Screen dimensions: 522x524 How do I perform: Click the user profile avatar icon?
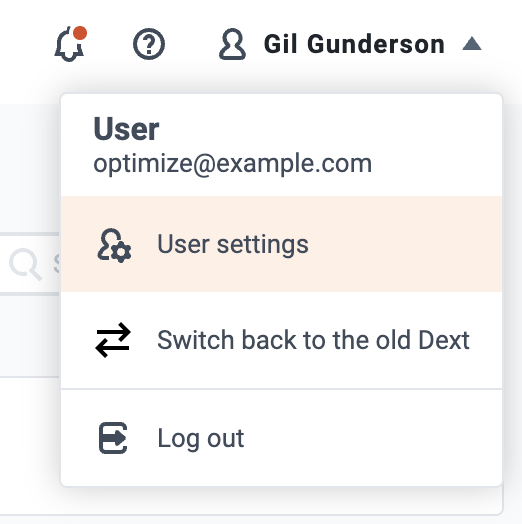point(232,44)
